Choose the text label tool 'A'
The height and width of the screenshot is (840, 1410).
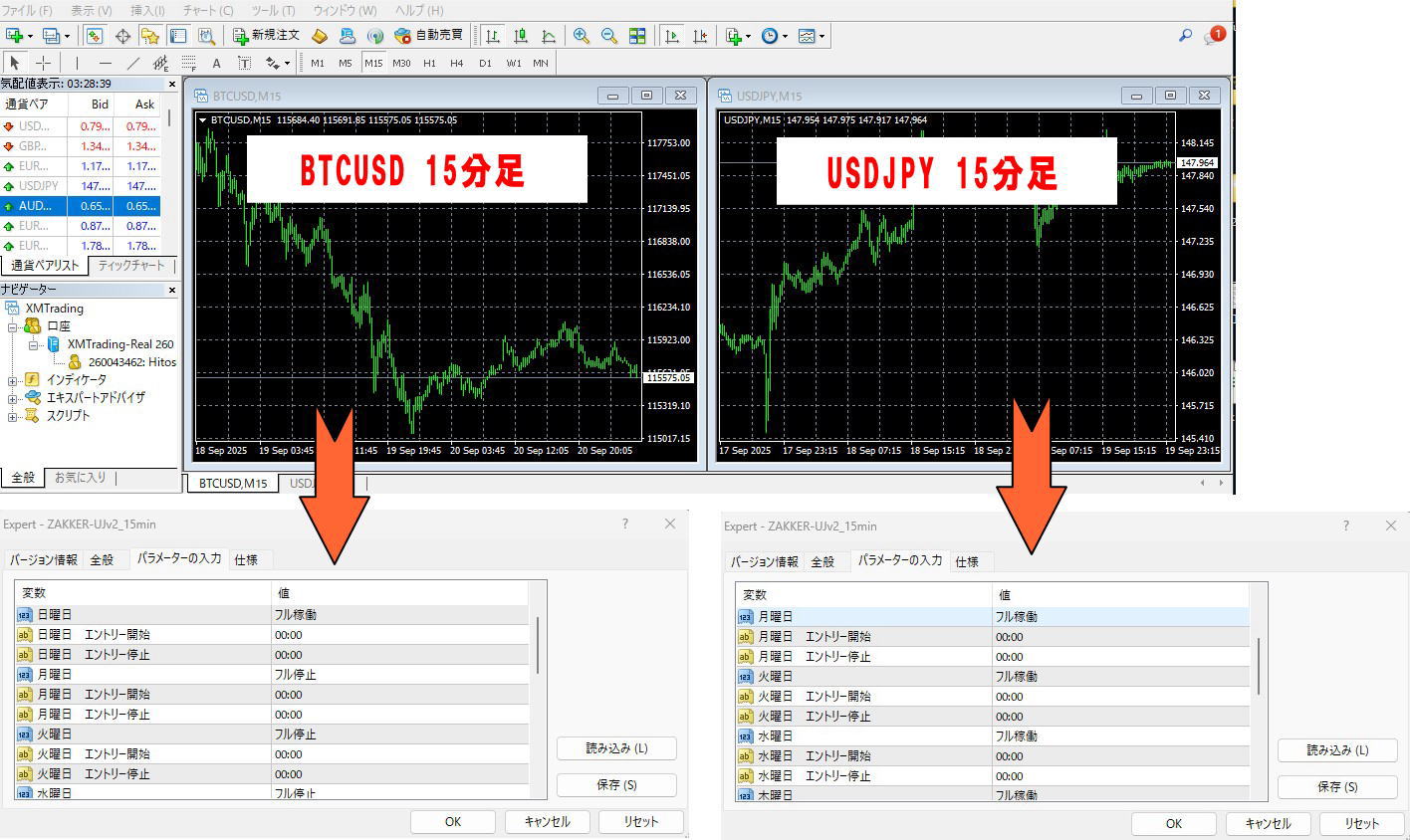point(216,63)
